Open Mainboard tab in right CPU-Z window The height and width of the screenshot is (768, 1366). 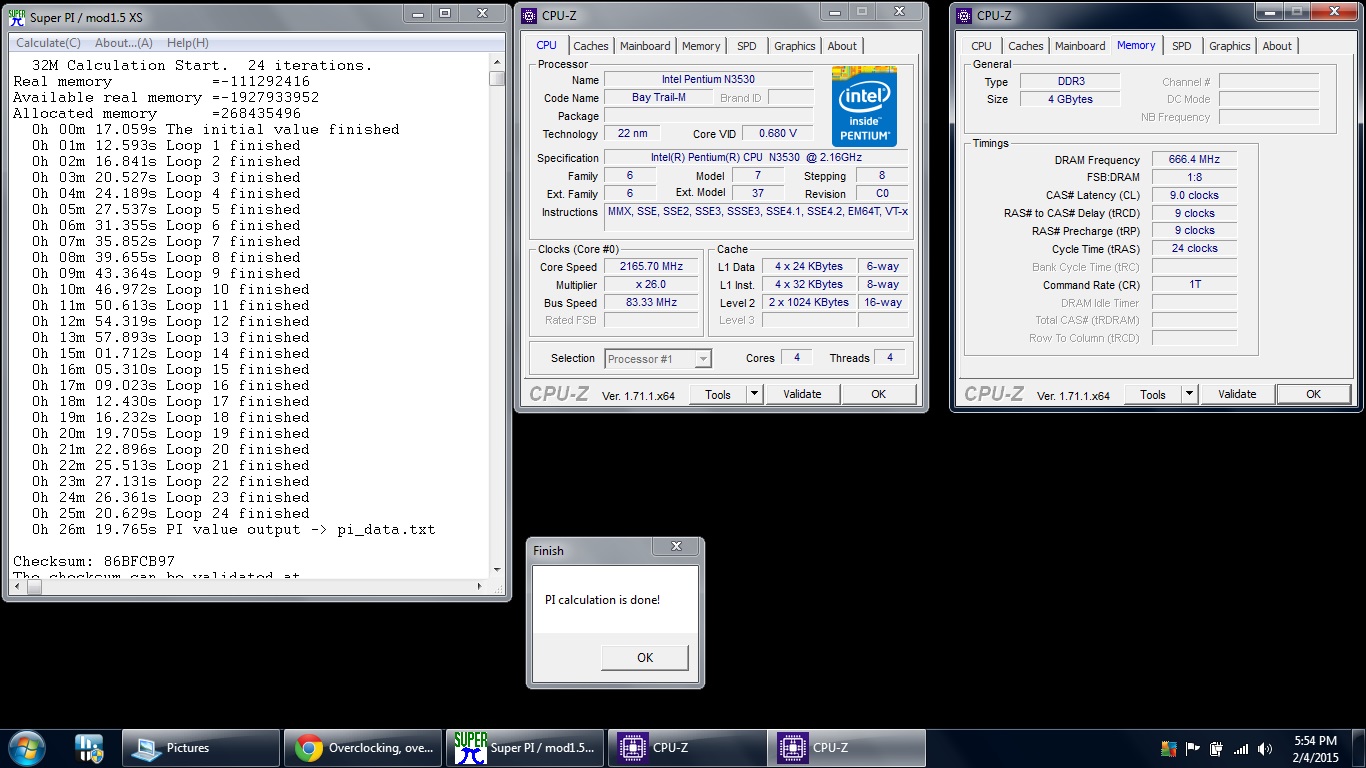click(x=1080, y=46)
